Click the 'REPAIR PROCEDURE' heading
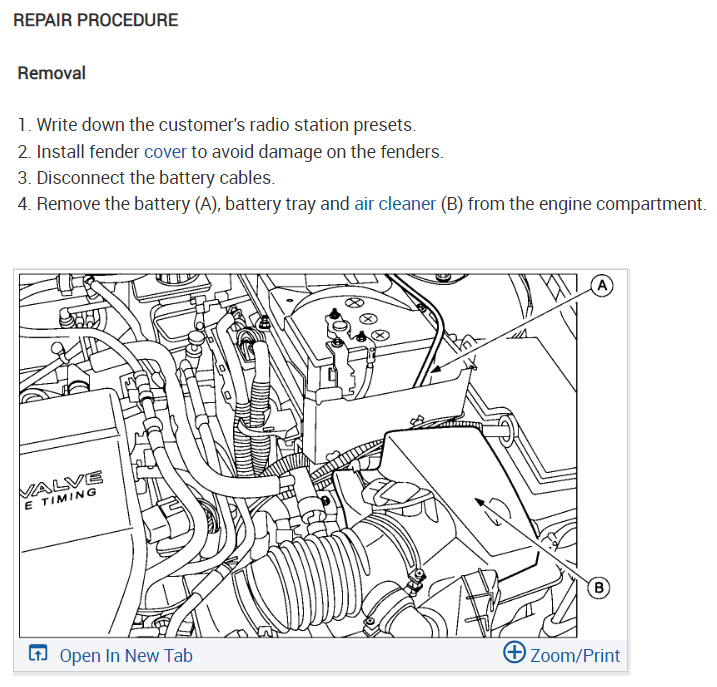Screen dimensions: 717x687 coord(96,20)
